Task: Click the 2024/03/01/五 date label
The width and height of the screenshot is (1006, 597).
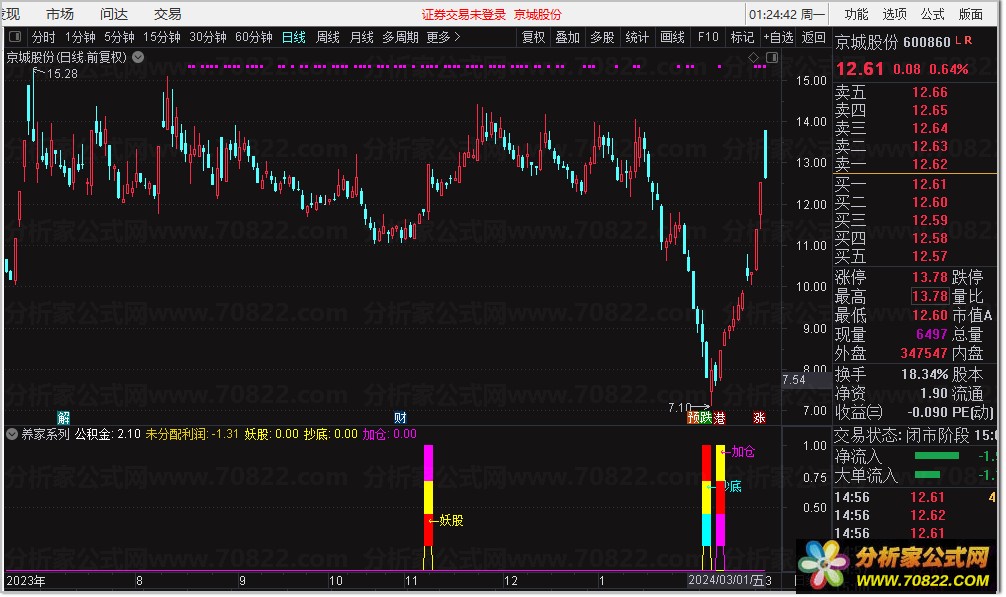Action: click(x=726, y=580)
